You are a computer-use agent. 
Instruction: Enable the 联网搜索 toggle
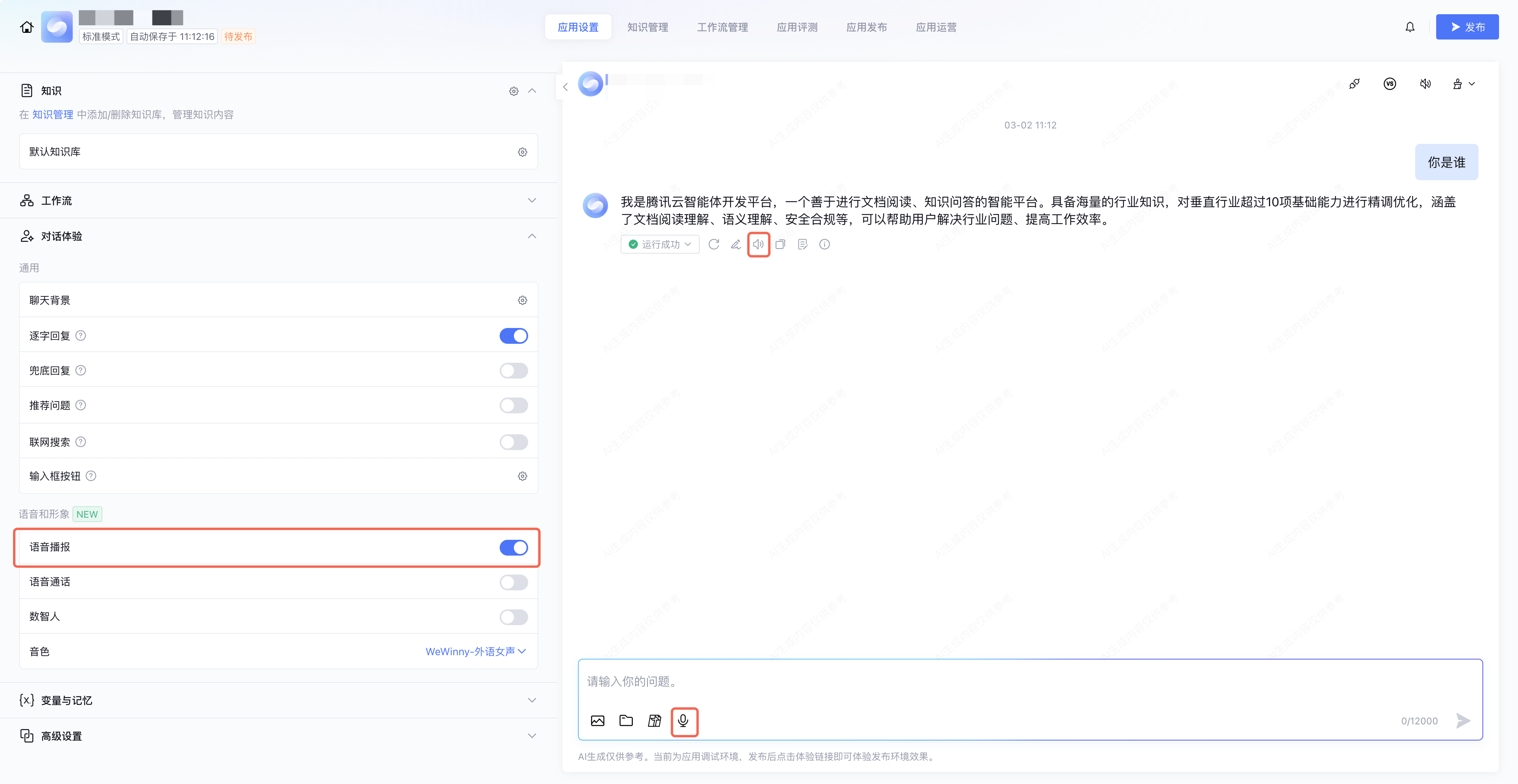point(513,442)
